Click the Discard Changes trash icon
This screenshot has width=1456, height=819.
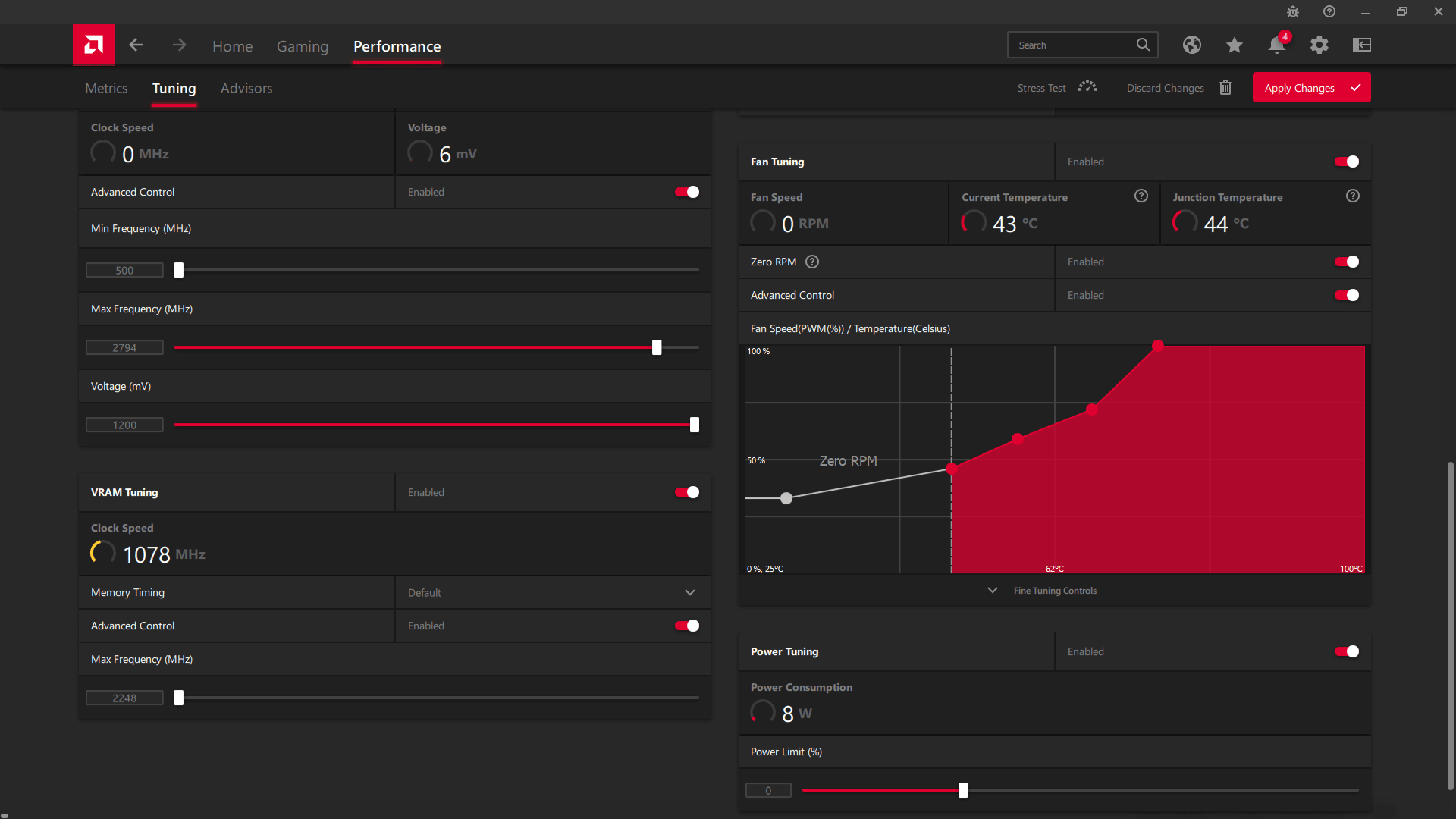click(x=1225, y=88)
